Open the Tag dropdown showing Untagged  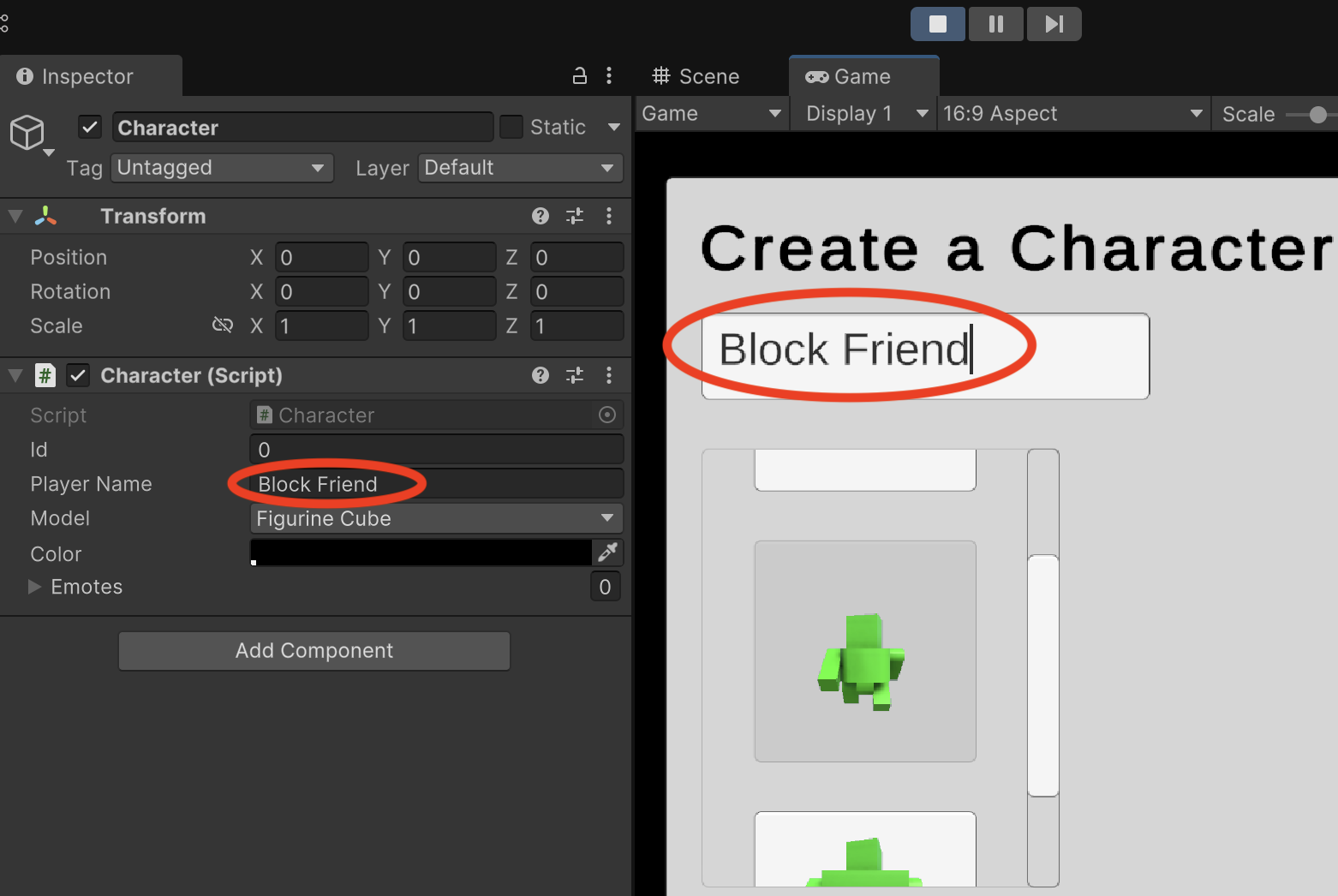tap(221, 168)
